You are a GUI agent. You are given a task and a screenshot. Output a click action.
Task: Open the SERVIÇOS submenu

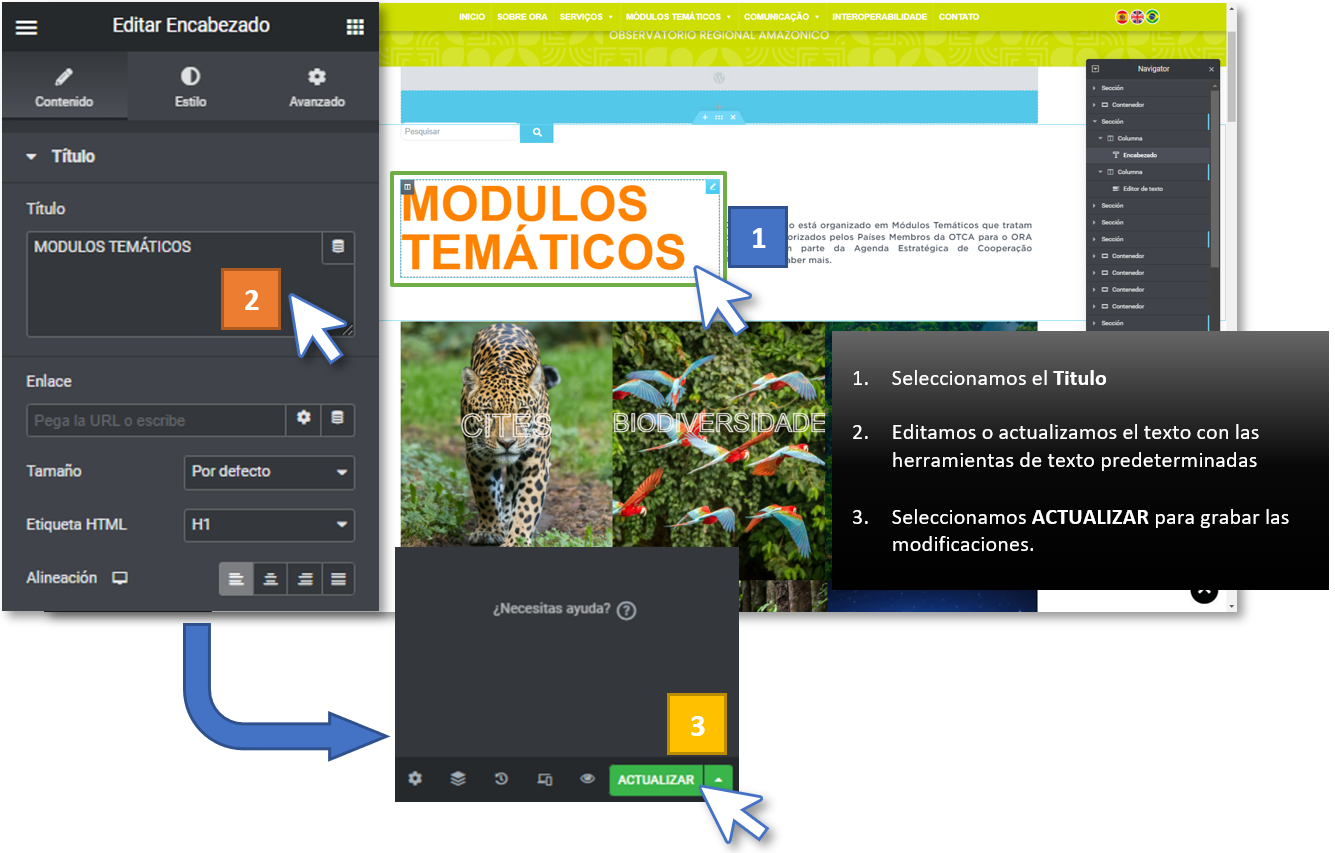pyautogui.click(x=586, y=17)
